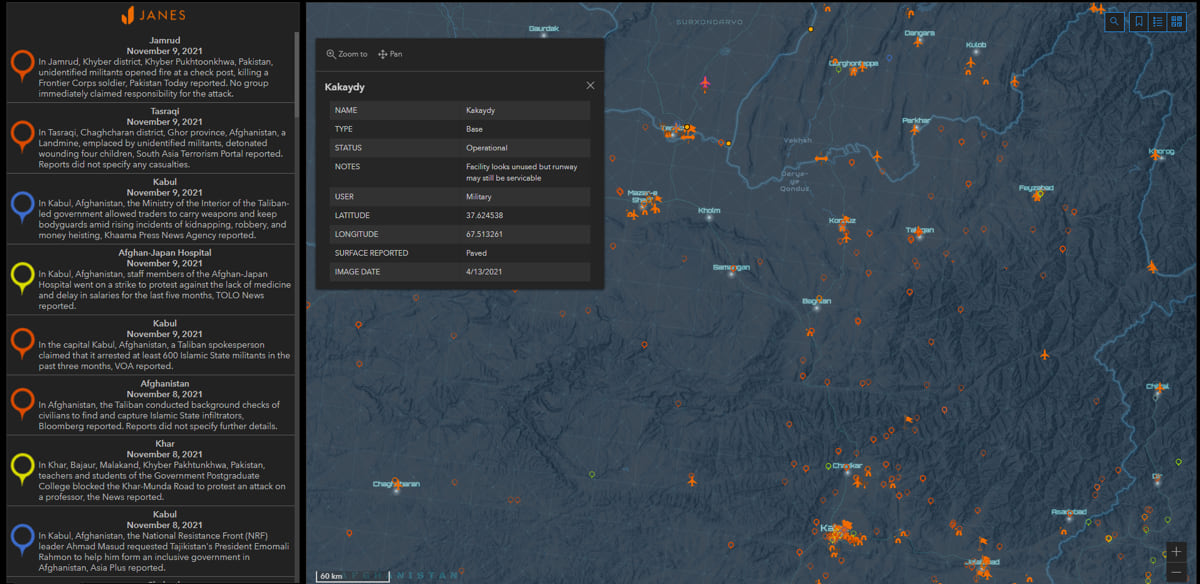Click the Kakaydy popup title
Viewport: 1200px width, 584px height.
[x=345, y=87]
